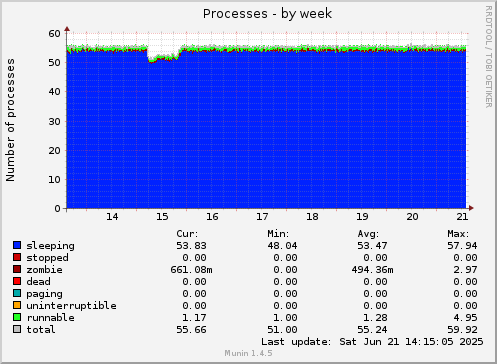Click the 'zombie' legend label
This screenshot has width=497, height=364.
coord(44,270)
